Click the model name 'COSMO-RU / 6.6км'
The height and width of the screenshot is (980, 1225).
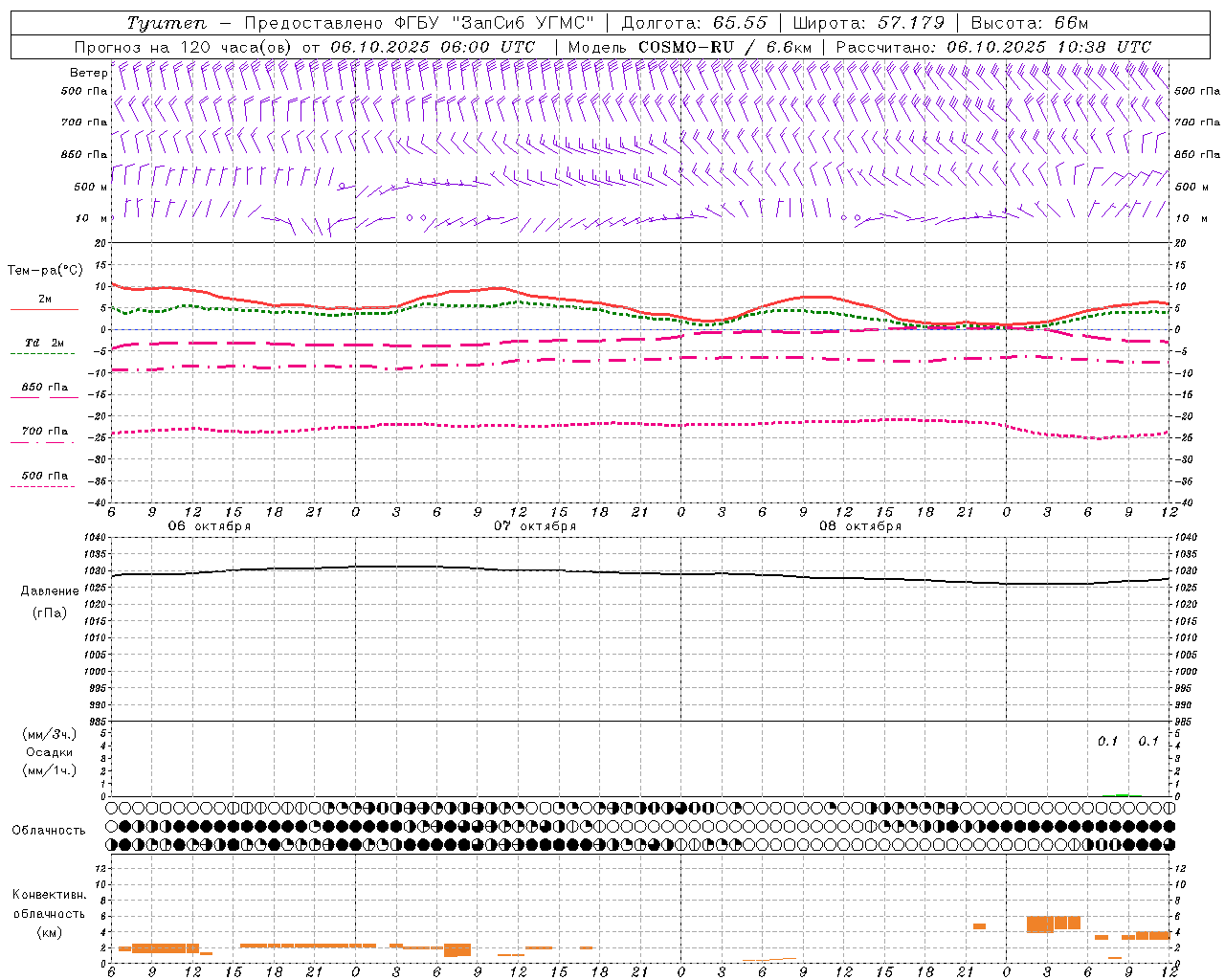(x=725, y=47)
